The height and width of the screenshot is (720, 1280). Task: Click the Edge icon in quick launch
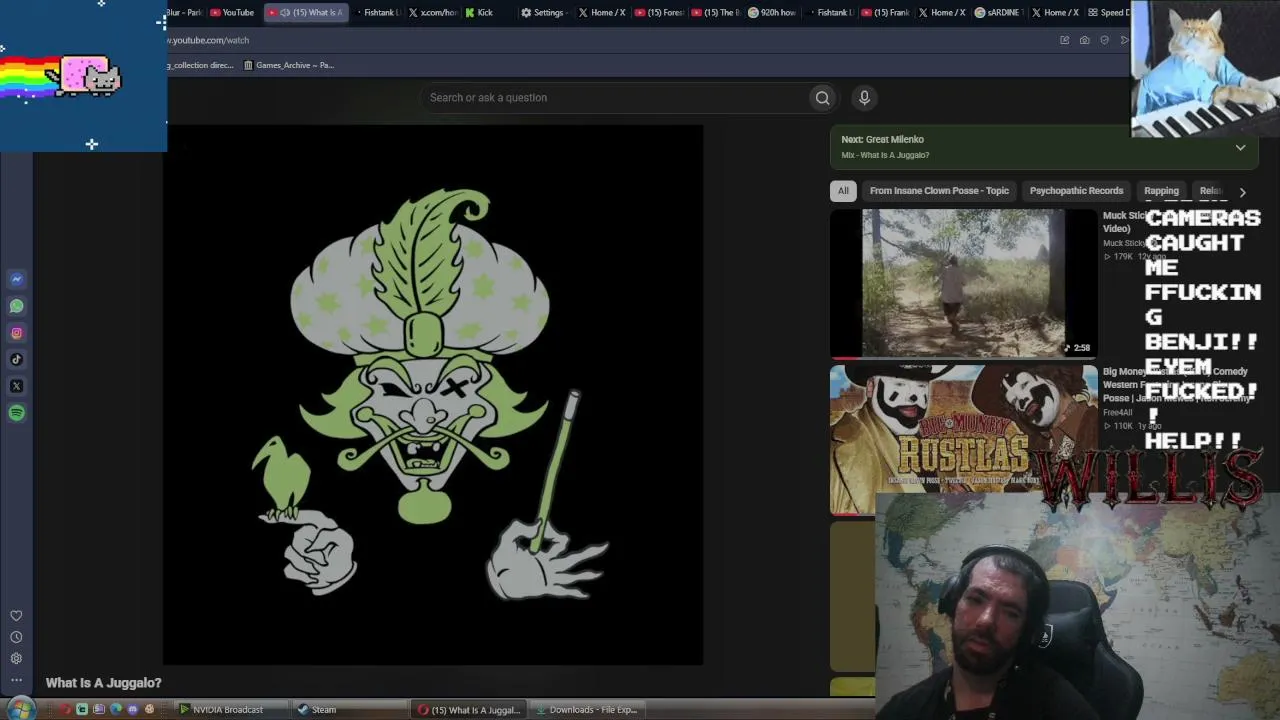pyautogui.click(x=116, y=710)
